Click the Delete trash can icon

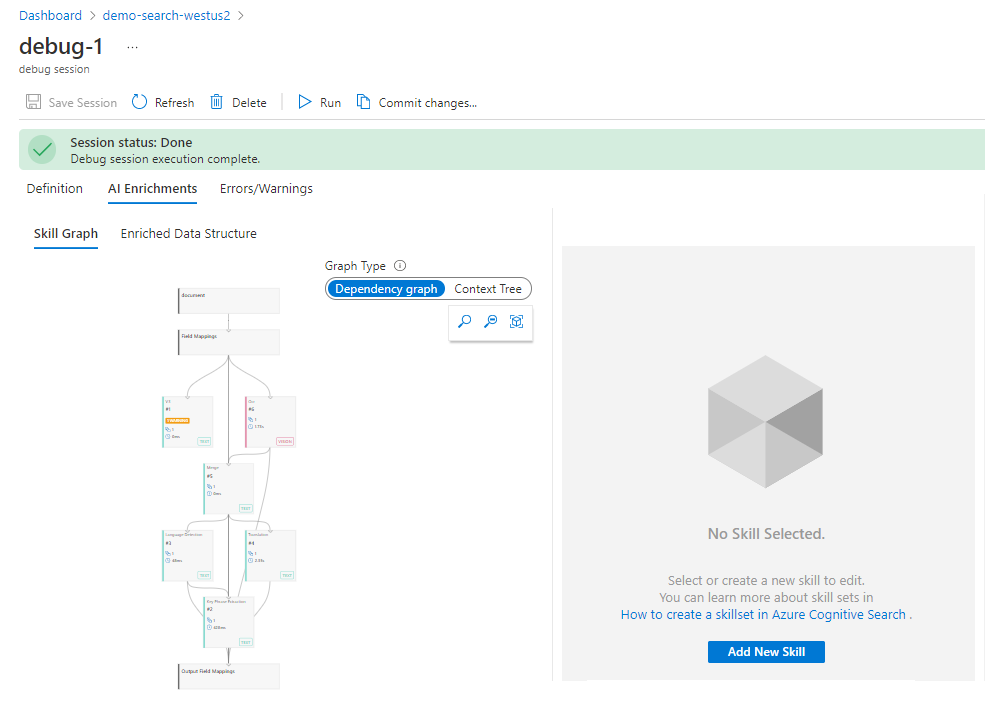pos(216,102)
